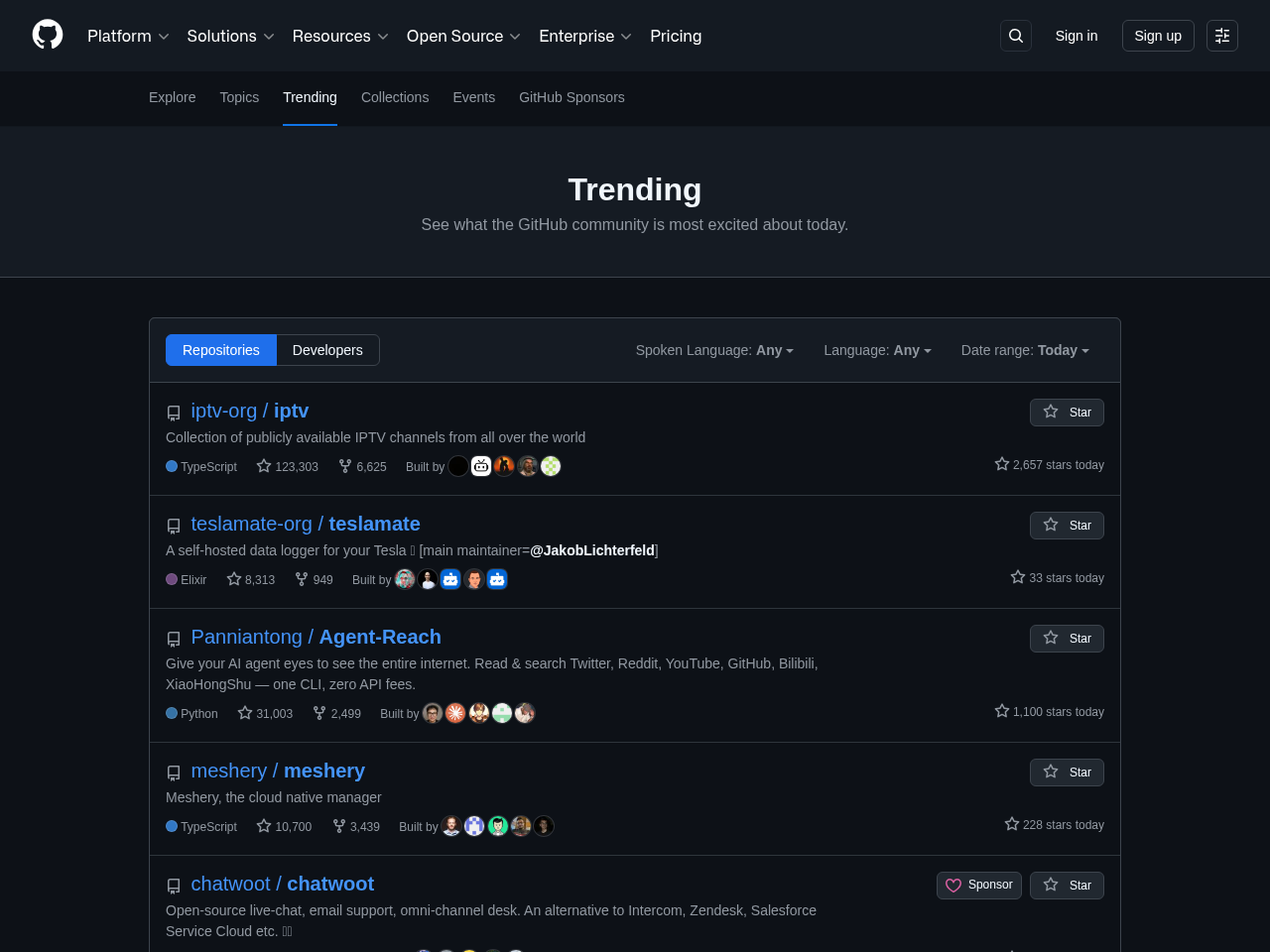Sponsor the chatwoot repository
The image size is (1270, 952).
(x=979, y=886)
